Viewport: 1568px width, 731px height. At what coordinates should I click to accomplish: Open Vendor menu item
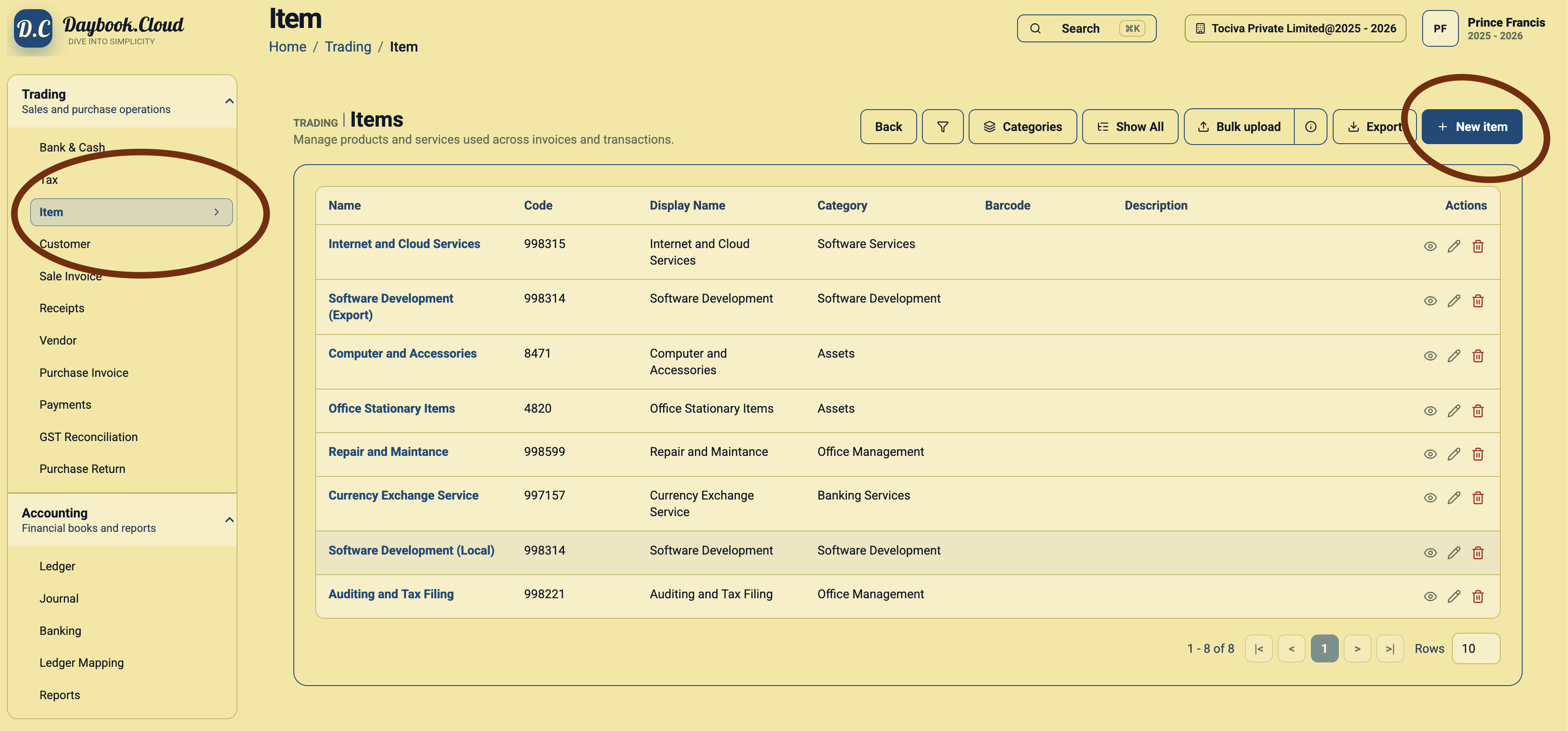point(58,340)
